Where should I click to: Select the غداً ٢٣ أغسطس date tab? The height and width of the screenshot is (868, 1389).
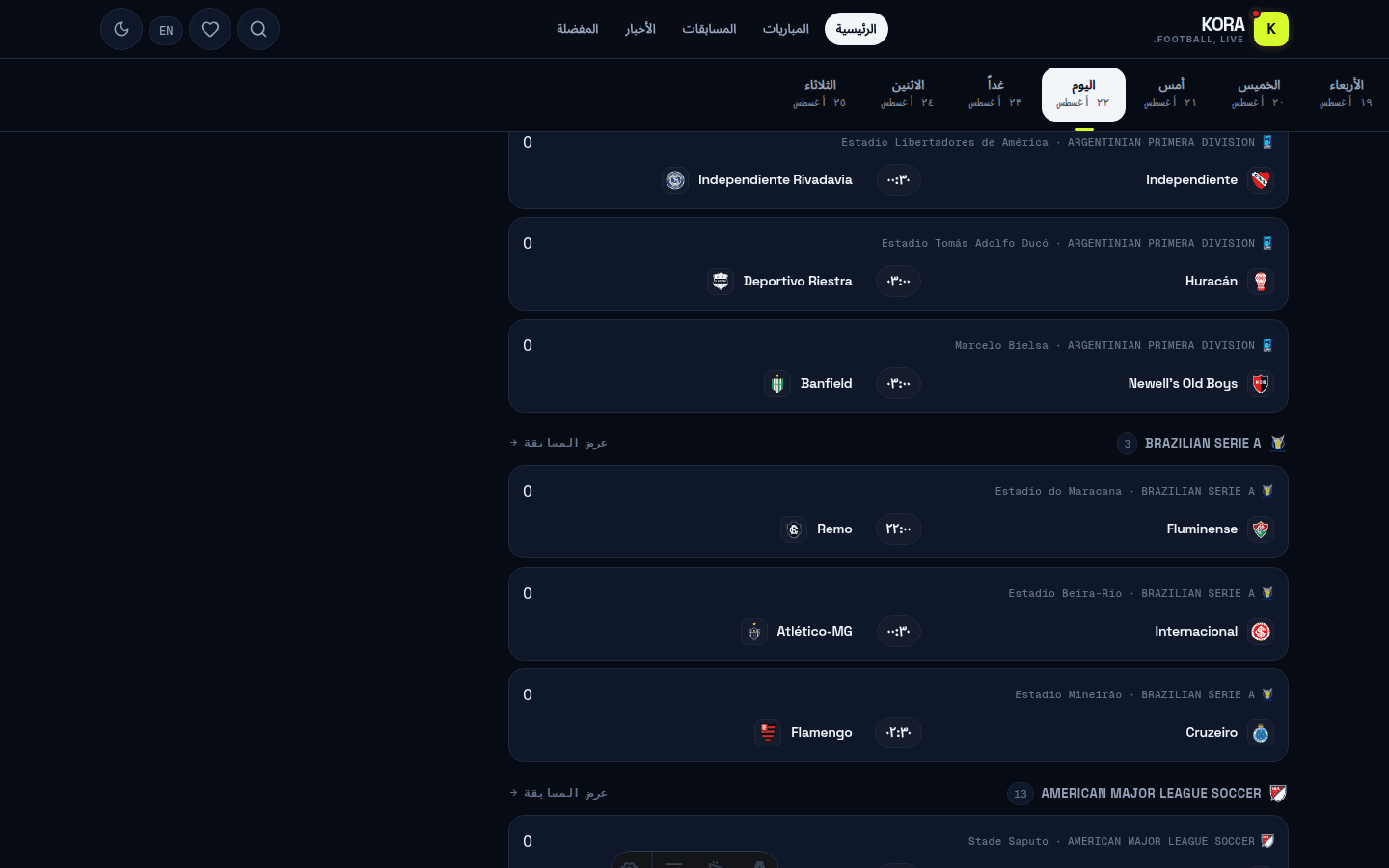[995, 94]
